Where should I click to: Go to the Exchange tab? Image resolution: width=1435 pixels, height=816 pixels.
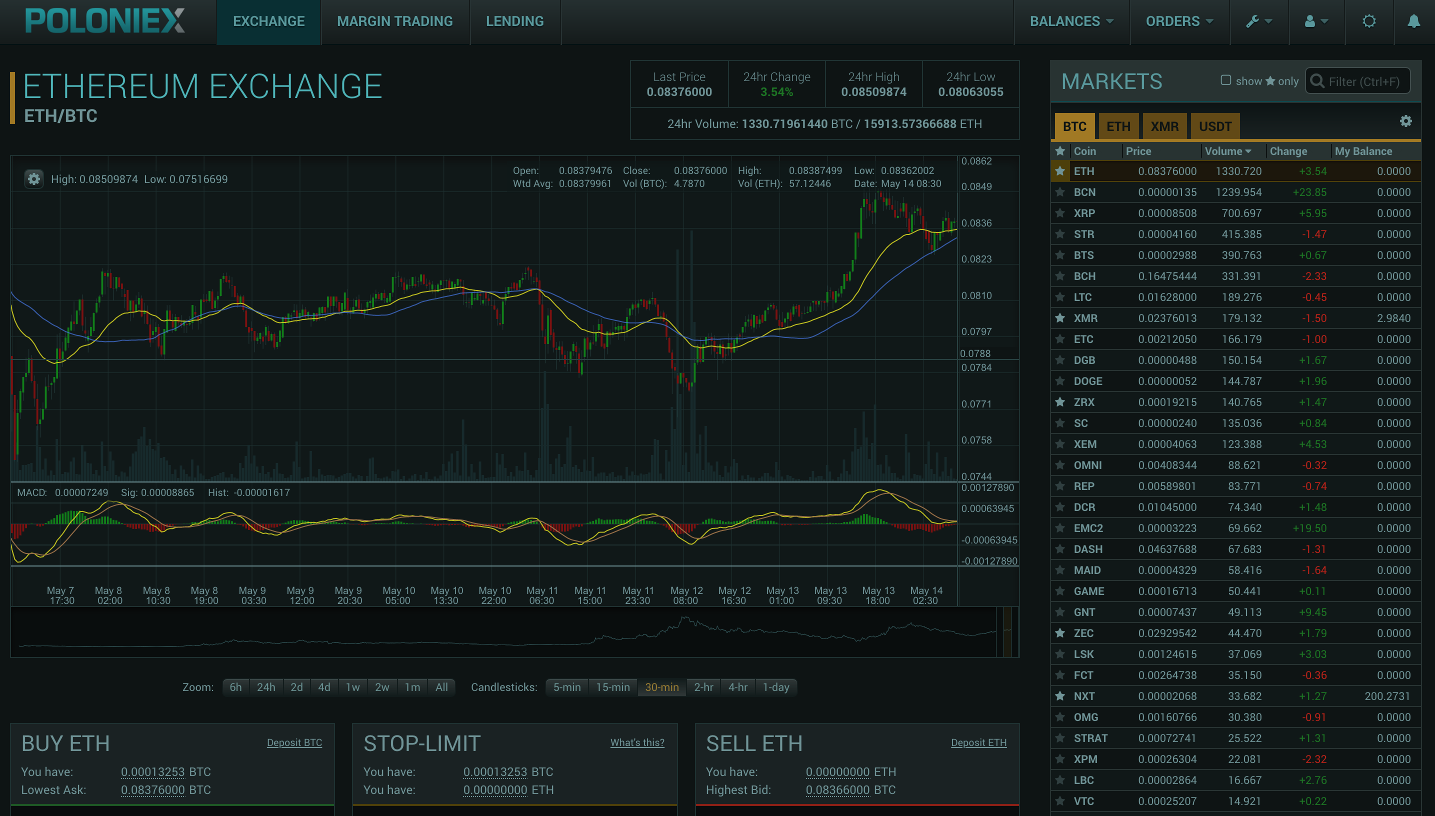tap(268, 21)
